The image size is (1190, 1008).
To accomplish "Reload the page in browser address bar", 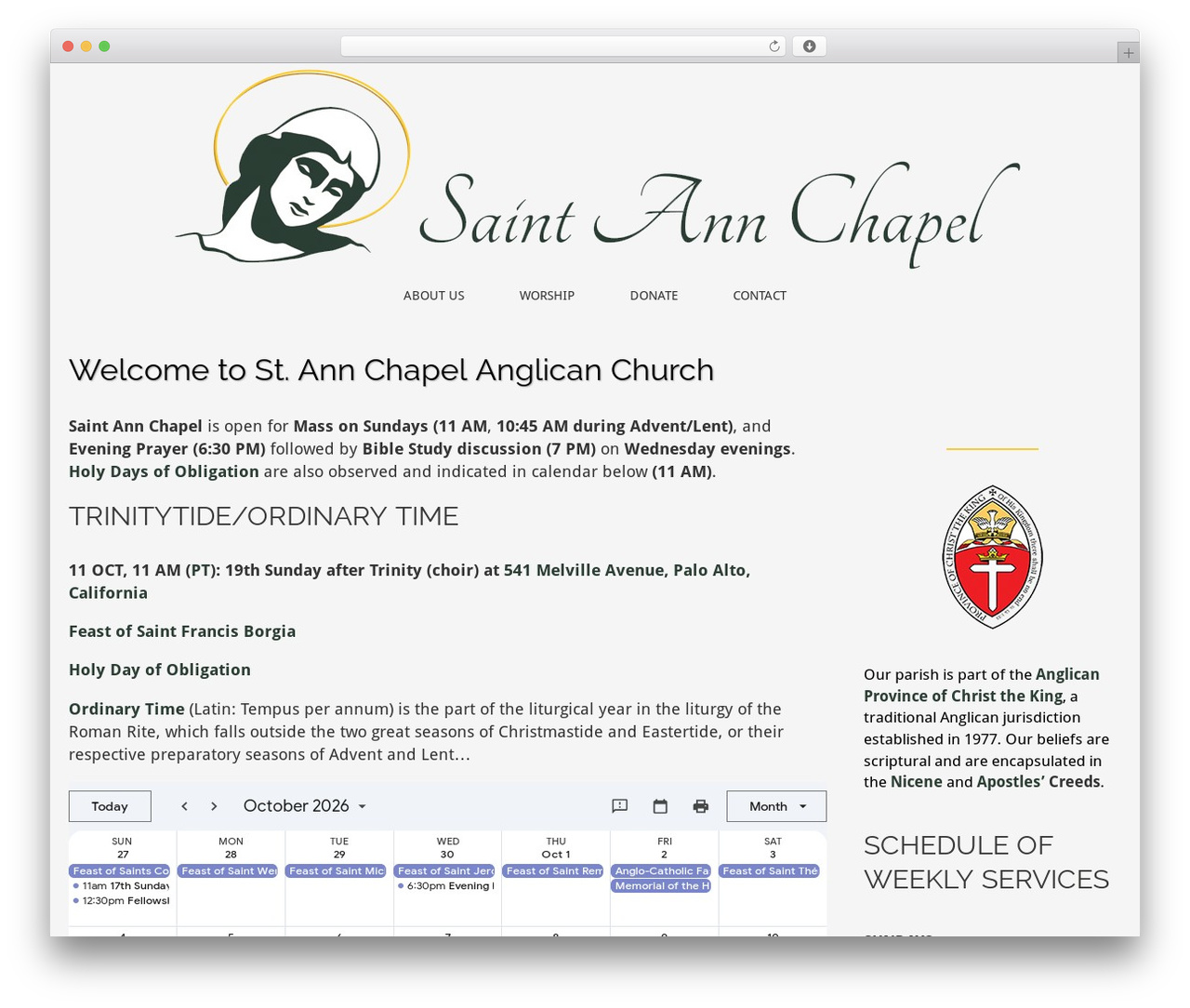I will 774,46.
